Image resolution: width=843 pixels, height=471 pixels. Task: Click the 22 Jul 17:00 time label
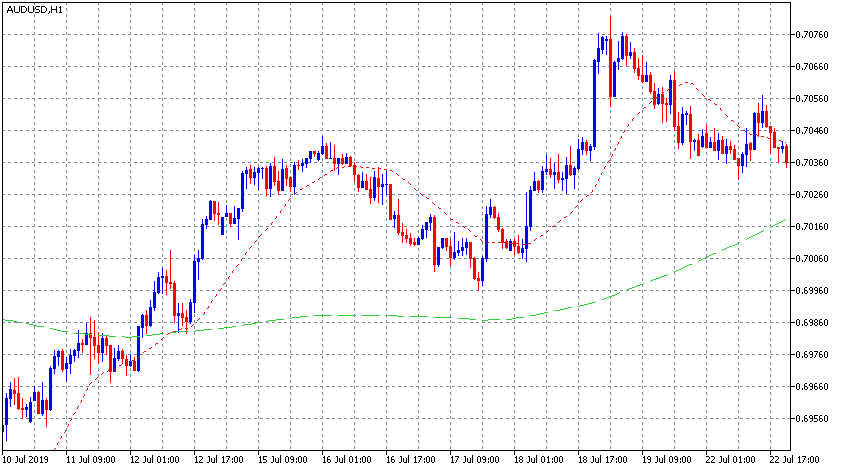794,460
